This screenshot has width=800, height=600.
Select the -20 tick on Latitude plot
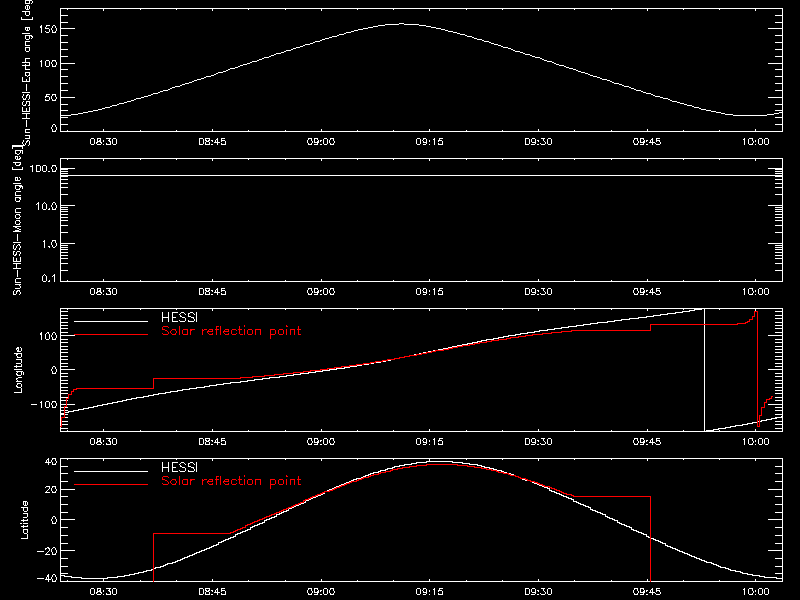coord(47,551)
